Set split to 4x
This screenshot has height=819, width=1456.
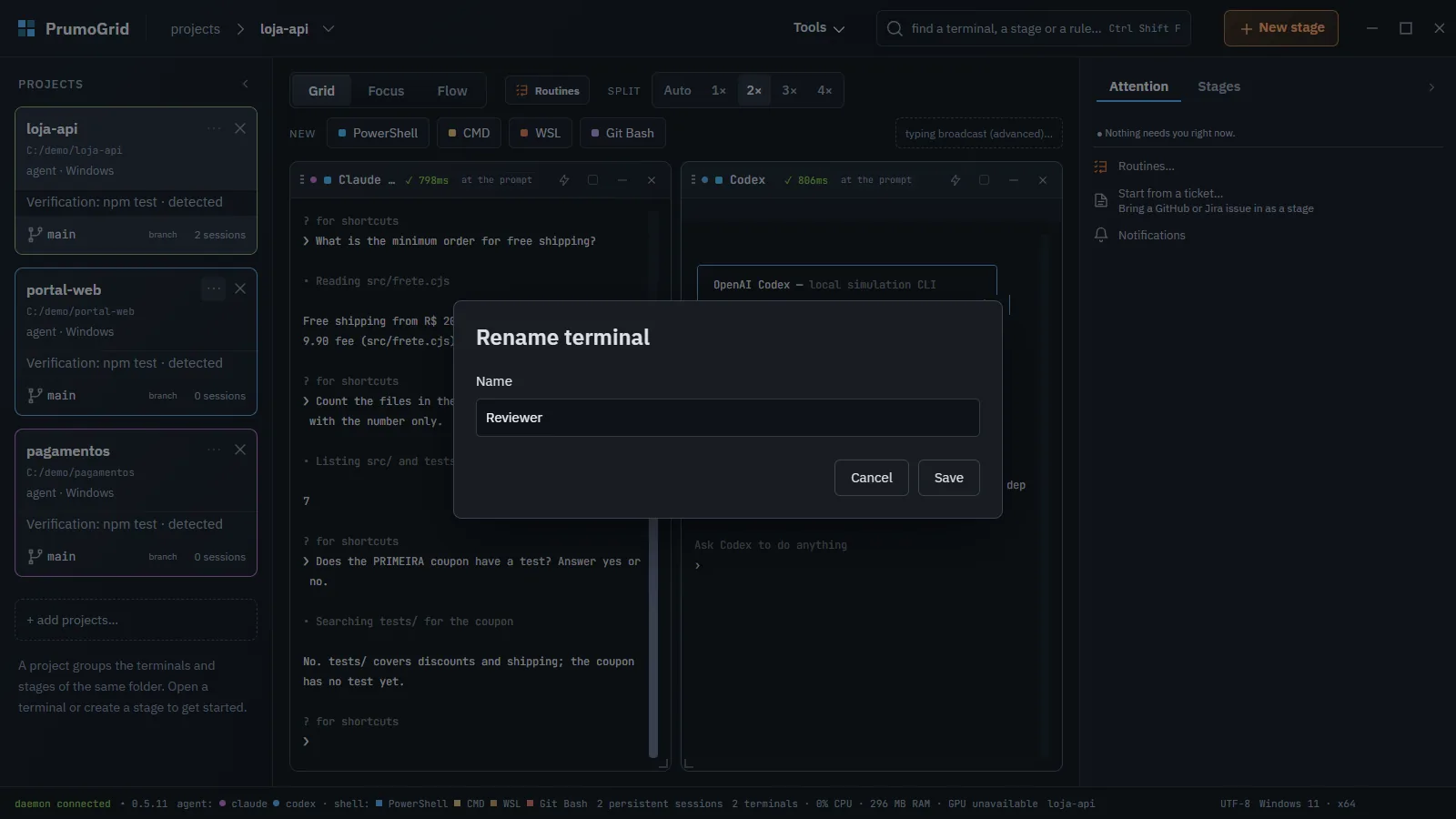coord(824,91)
